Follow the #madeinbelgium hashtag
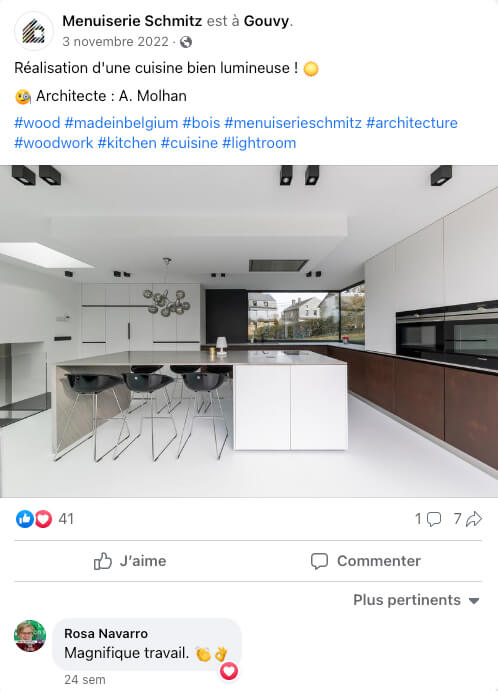 (121, 123)
